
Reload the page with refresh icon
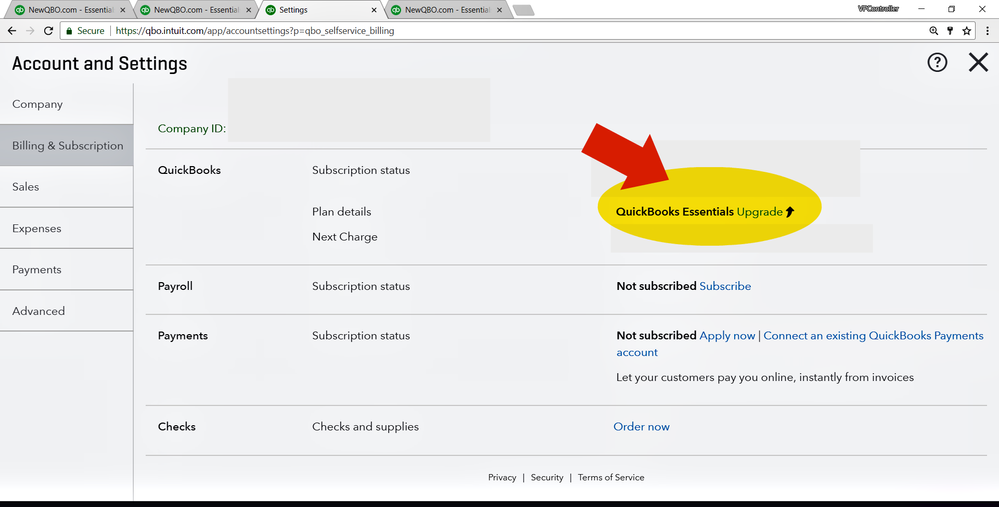[48, 31]
